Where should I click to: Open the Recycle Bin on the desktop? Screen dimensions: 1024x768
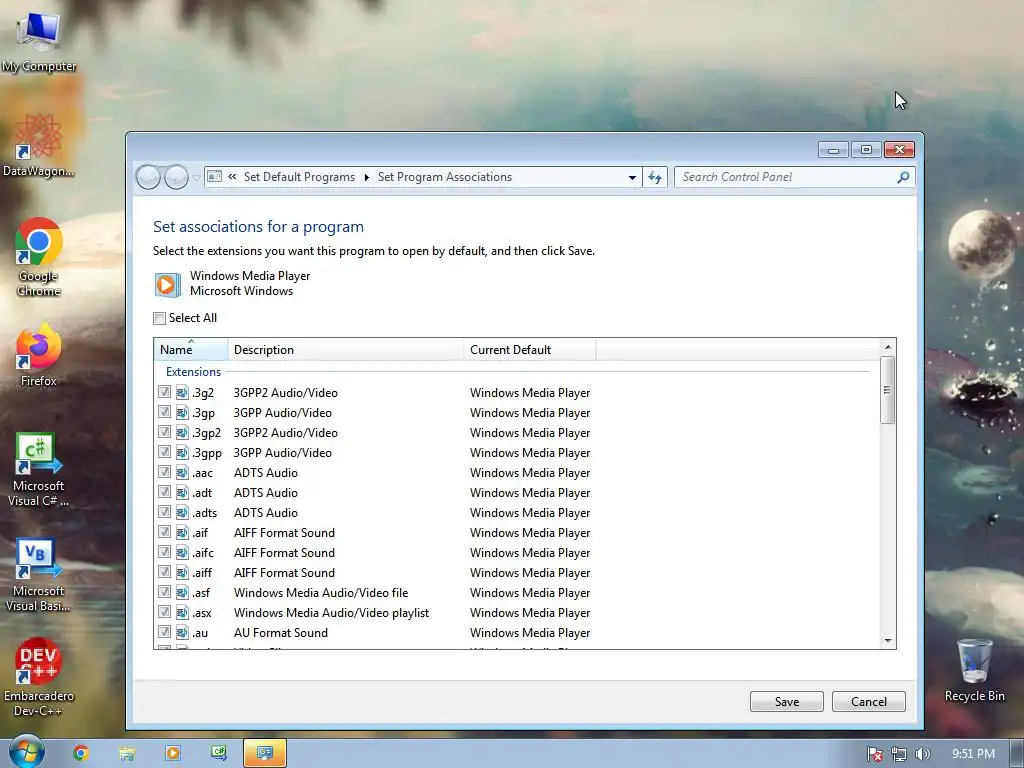coord(974,669)
